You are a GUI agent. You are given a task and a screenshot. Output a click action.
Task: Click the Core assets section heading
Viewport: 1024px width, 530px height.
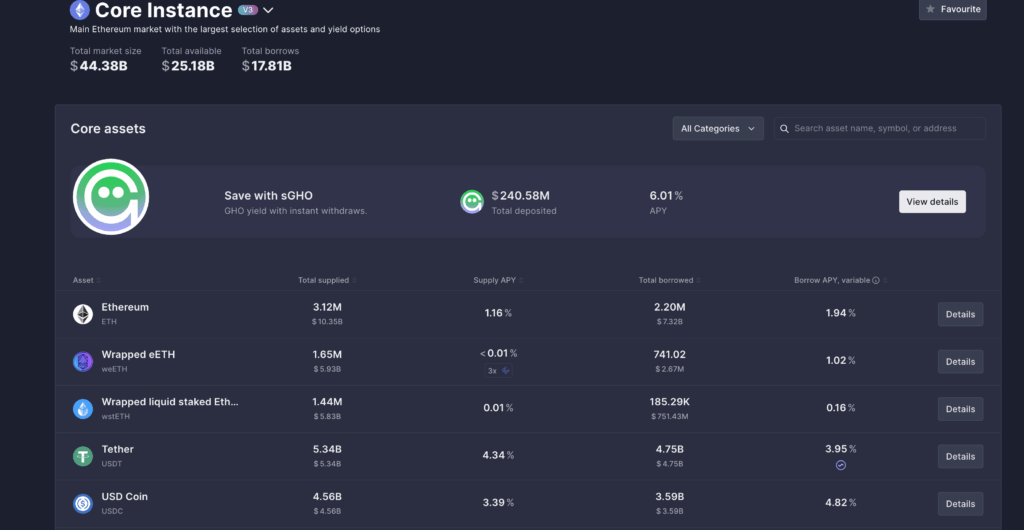108,129
